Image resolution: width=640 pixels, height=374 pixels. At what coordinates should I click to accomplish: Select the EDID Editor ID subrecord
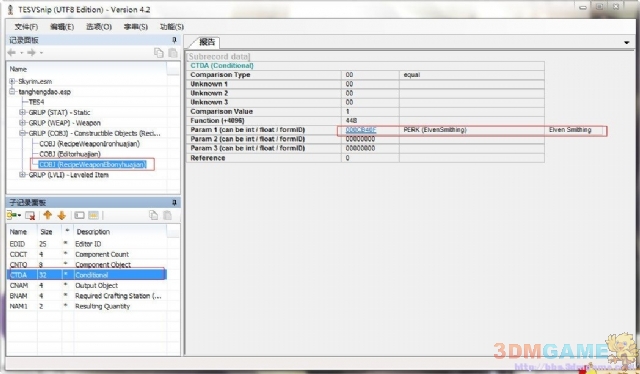pyautogui.click(x=87, y=244)
